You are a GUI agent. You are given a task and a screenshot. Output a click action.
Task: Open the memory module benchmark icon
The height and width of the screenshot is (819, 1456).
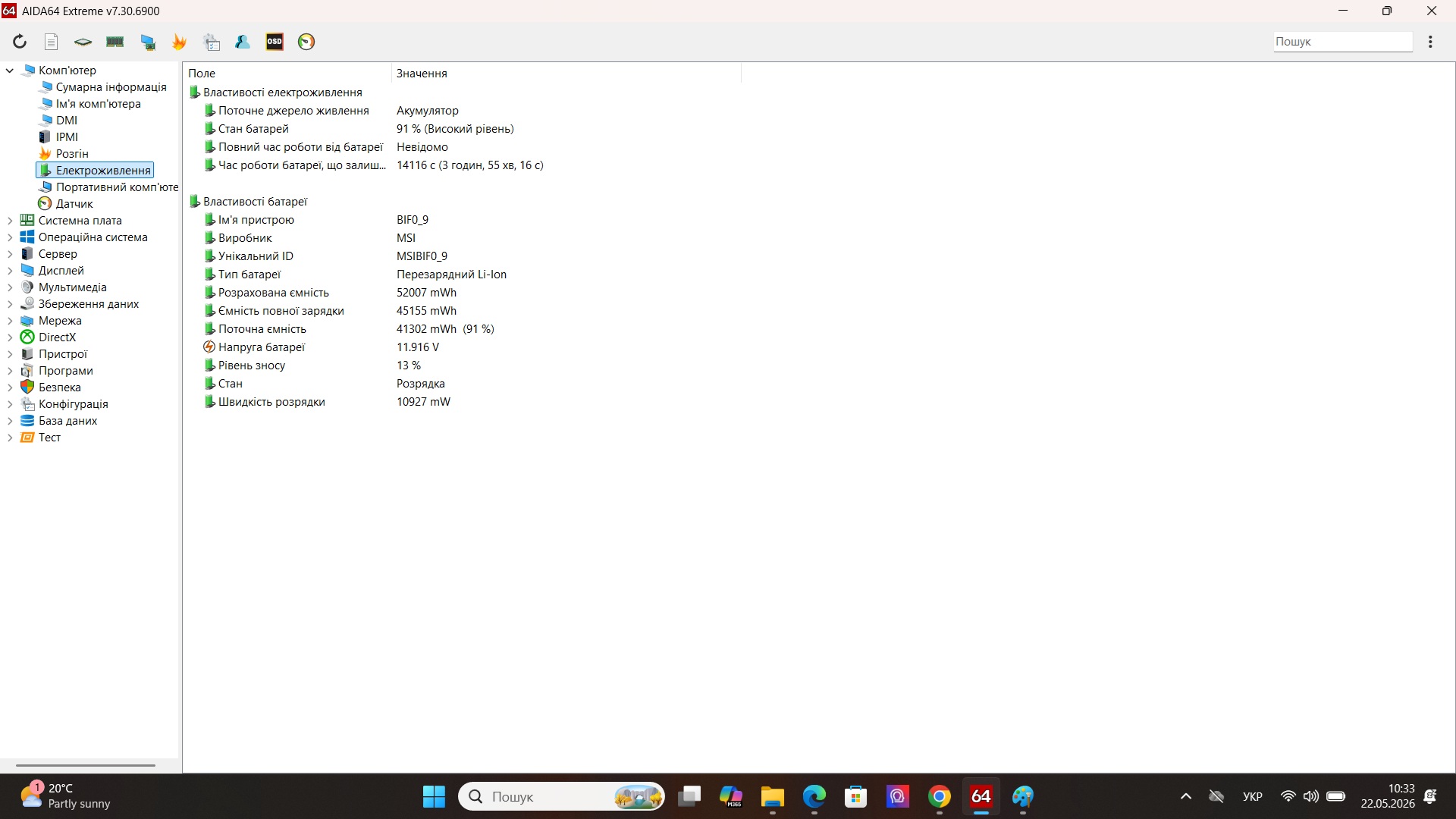115,42
